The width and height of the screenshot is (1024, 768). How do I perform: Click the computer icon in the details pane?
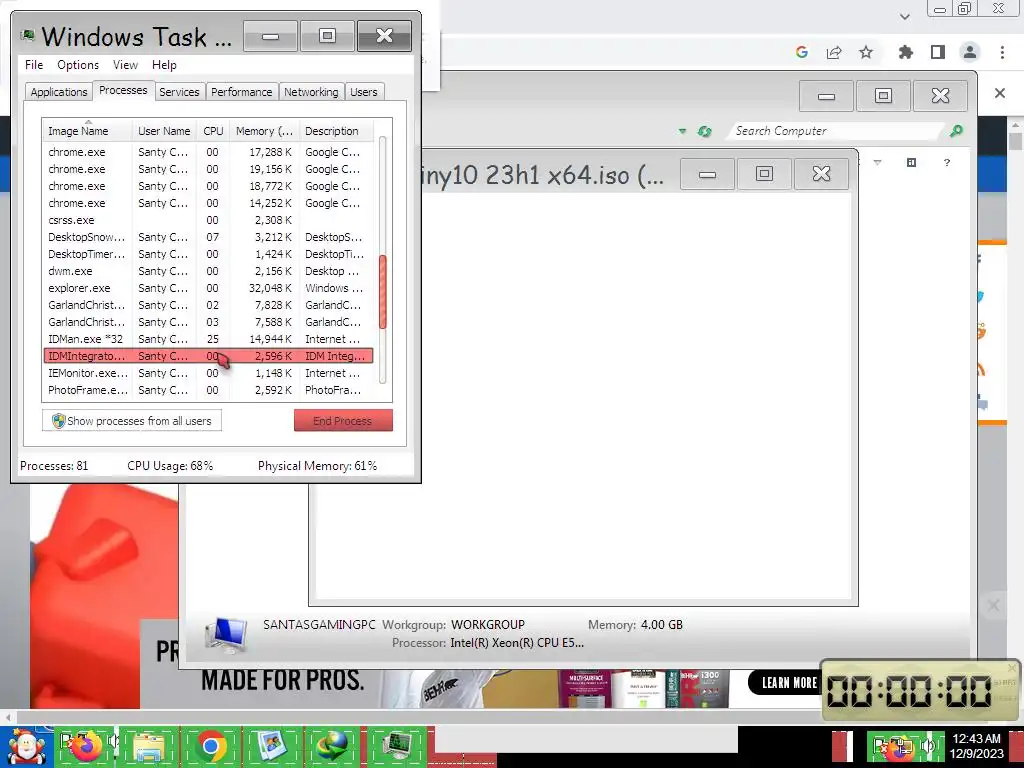[226, 633]
